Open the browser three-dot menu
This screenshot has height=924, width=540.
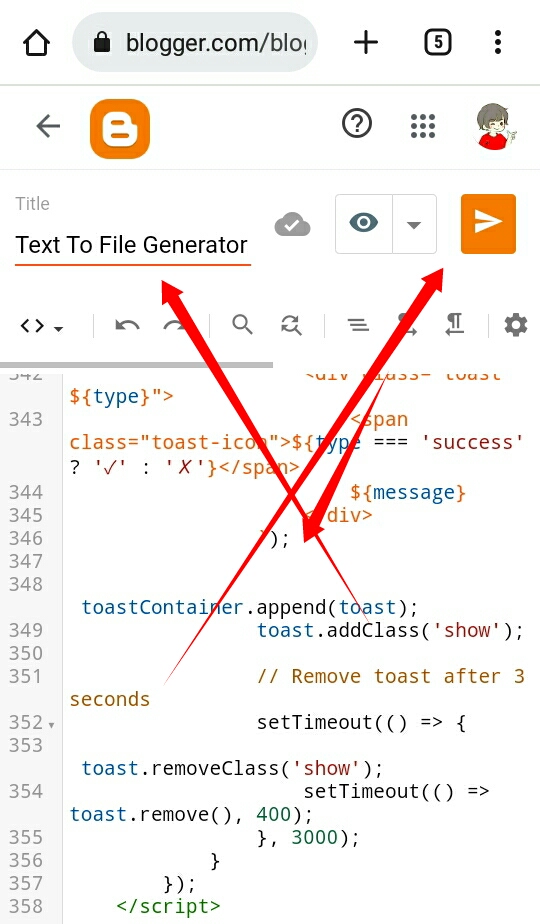click(x=498, y=42)
